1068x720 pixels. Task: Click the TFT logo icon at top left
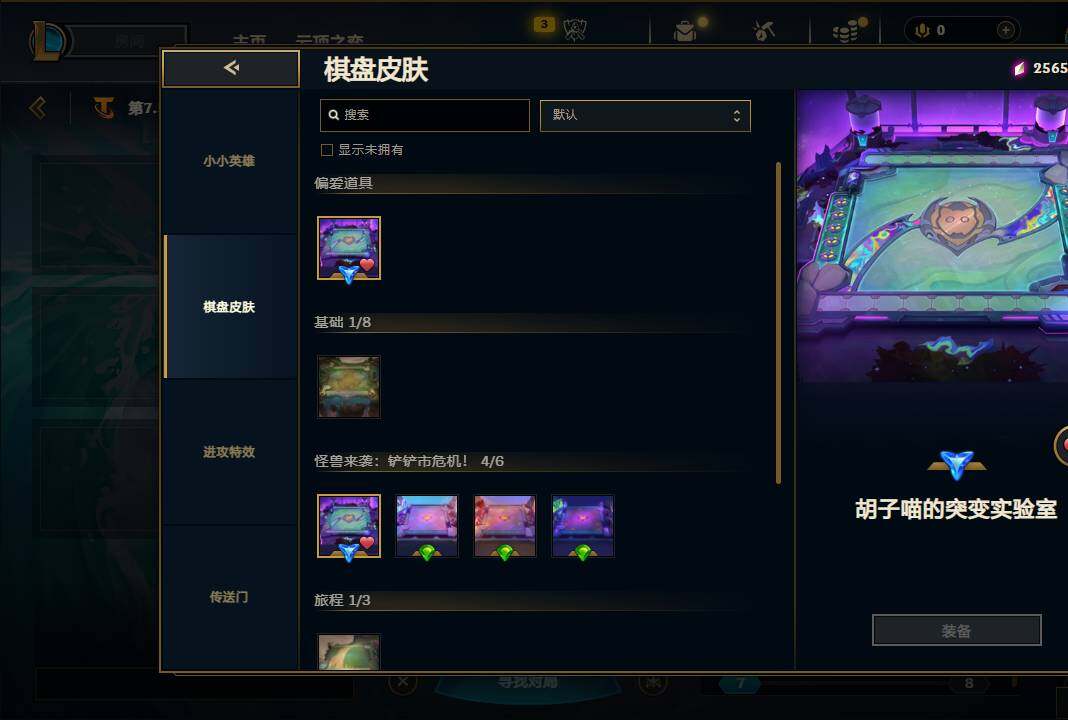click(x=104, y=108)
